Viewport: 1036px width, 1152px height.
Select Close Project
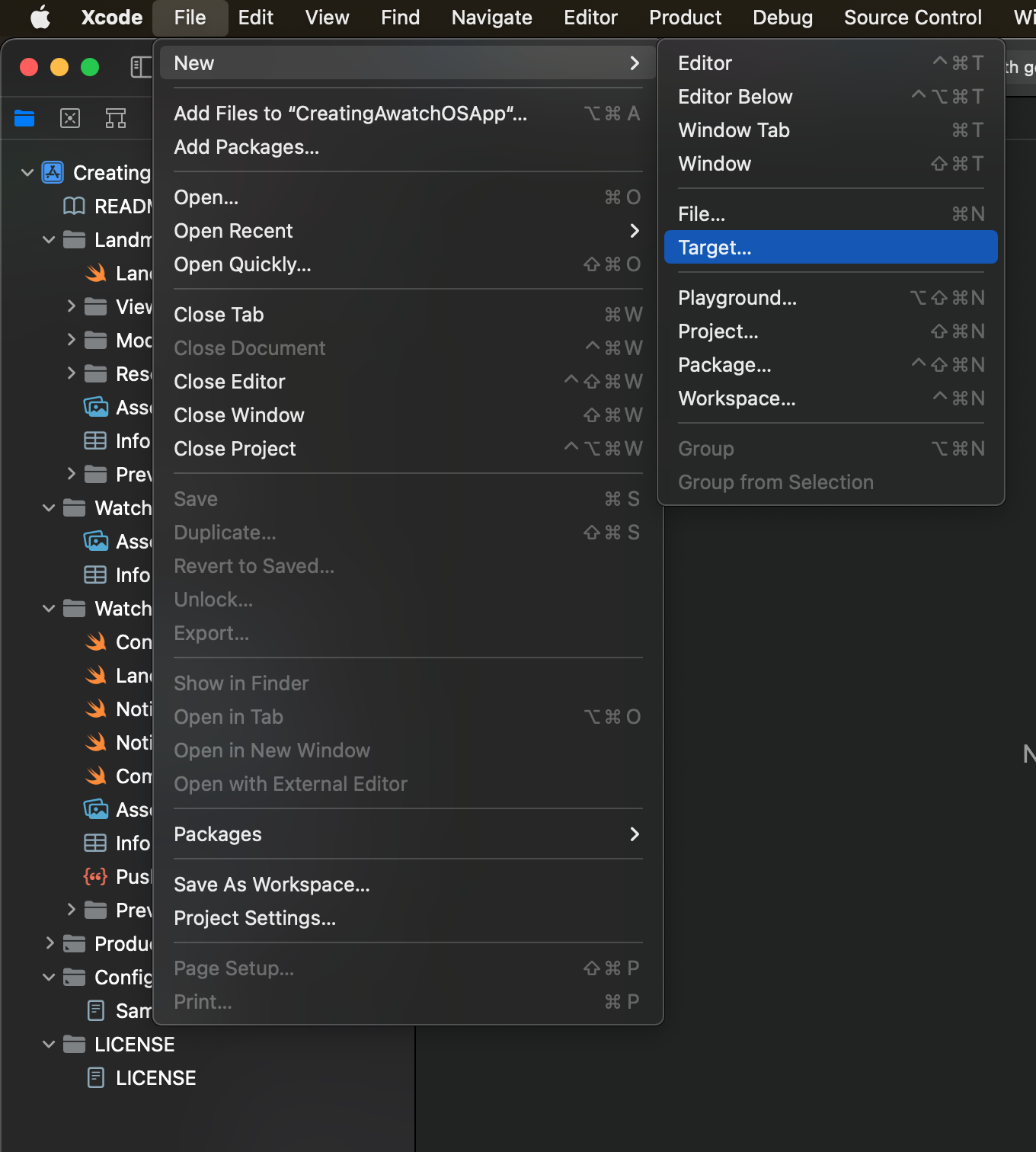click(x=408, y=449)
